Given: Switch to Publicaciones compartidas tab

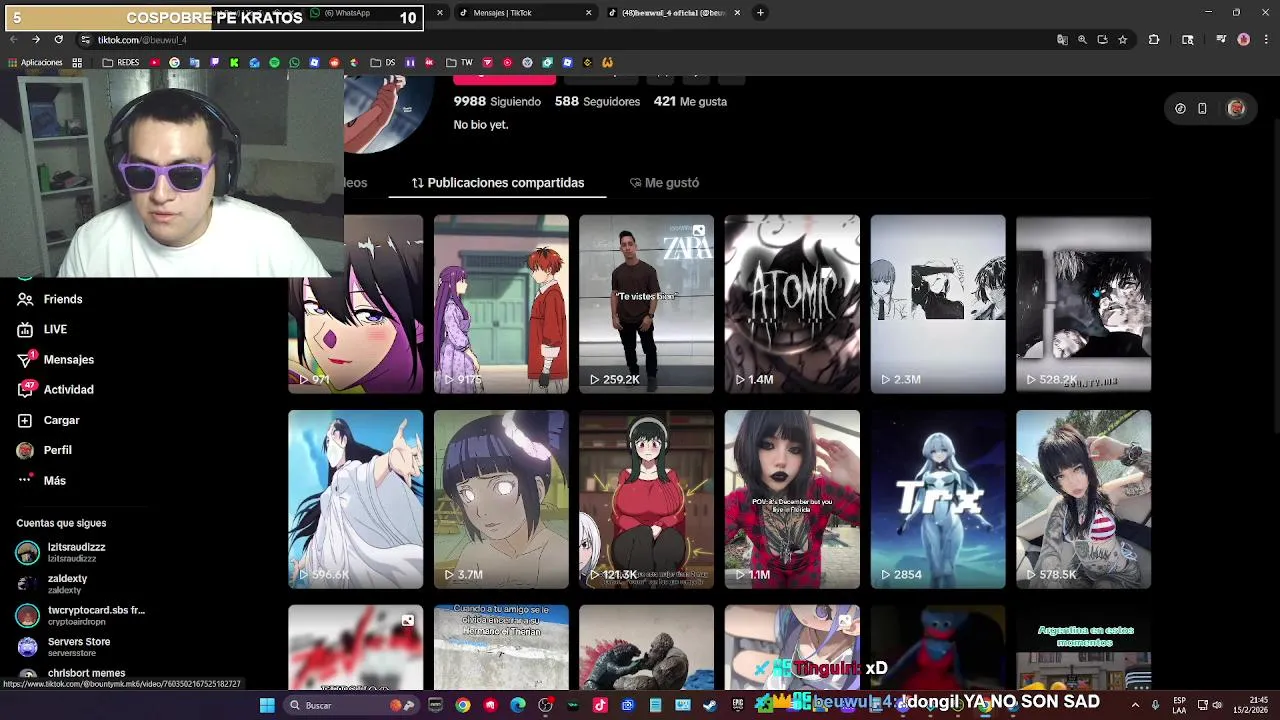Looking at the screenshot, I should 498,183.
